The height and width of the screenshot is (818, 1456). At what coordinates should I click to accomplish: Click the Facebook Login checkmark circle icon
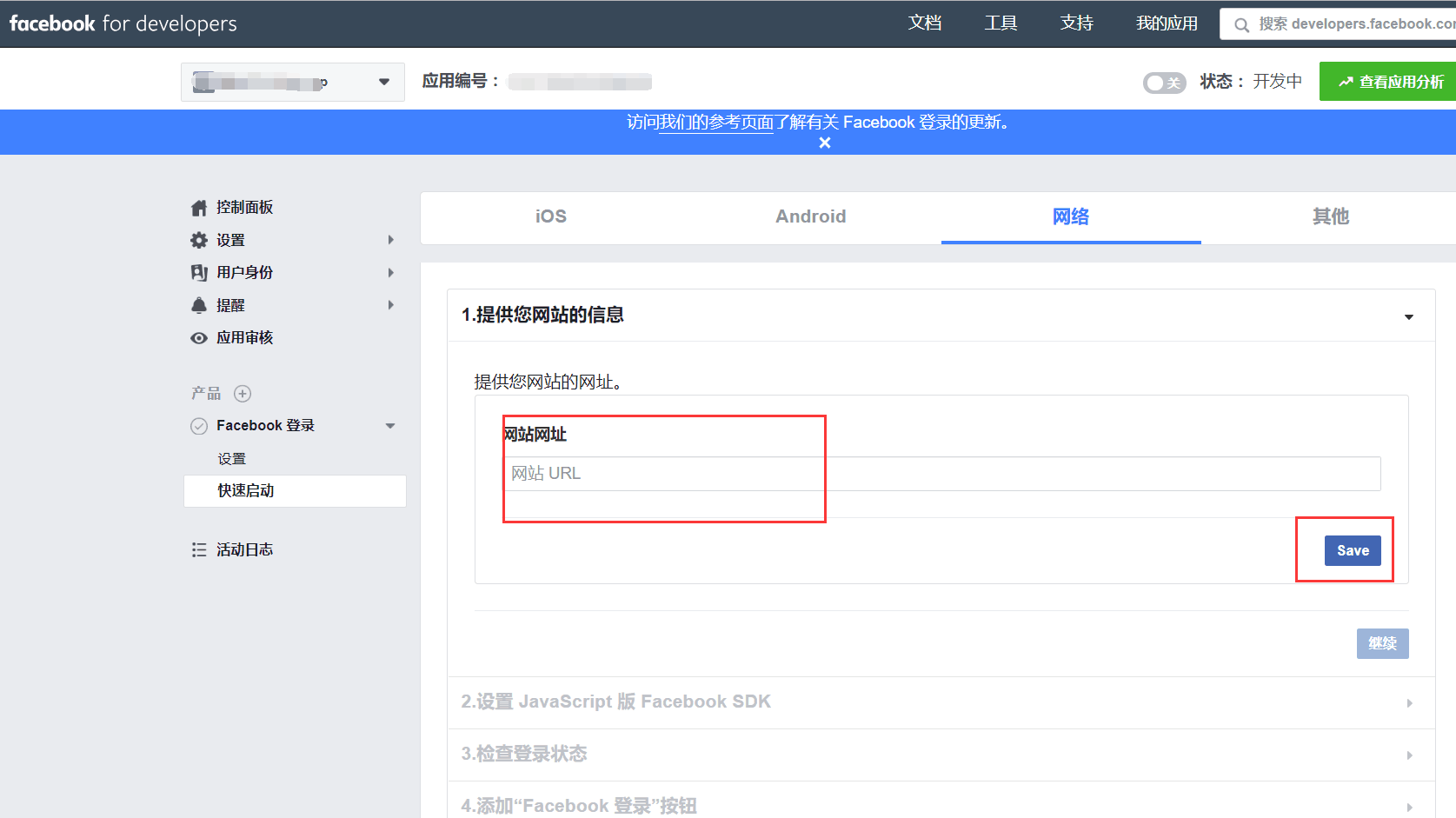[x=199, y=426]
